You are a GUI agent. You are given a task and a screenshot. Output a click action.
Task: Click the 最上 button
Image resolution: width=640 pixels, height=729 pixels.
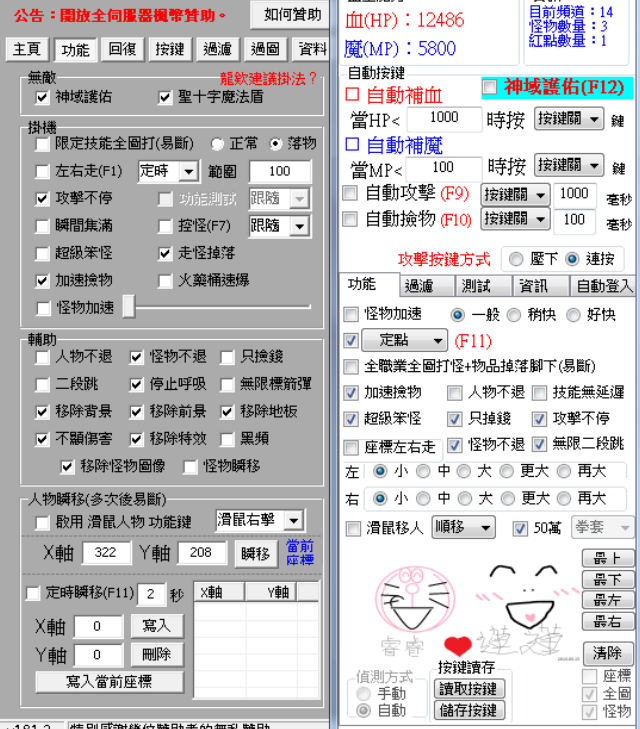coord(608,557)
